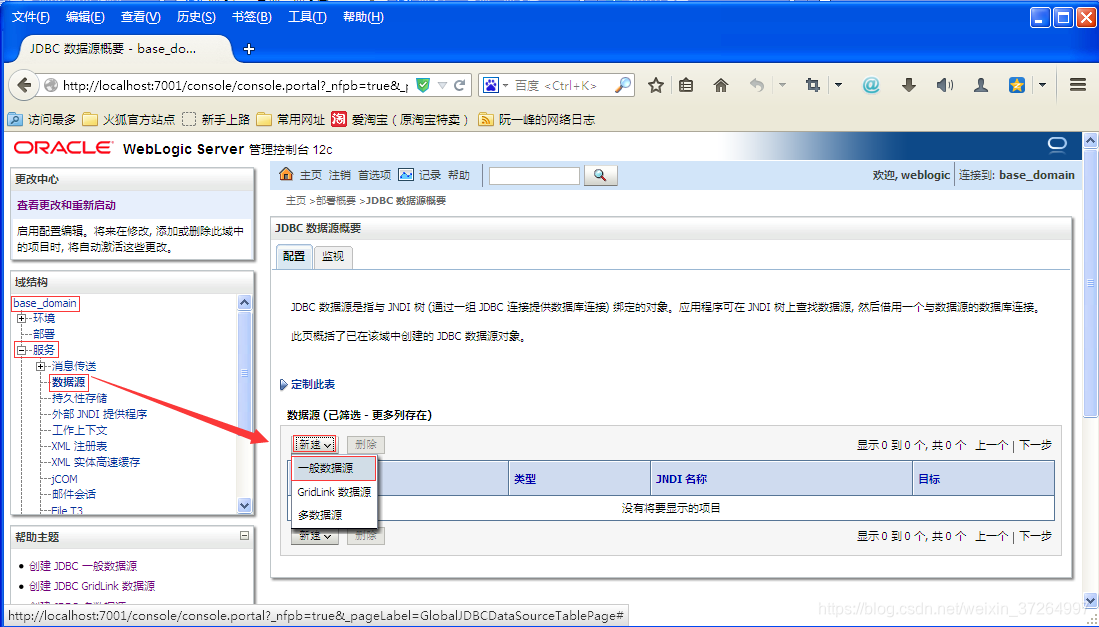Click the user profile toolbar icon
The width and height of the screenshot is (1099, 627).
click(981, 85)
